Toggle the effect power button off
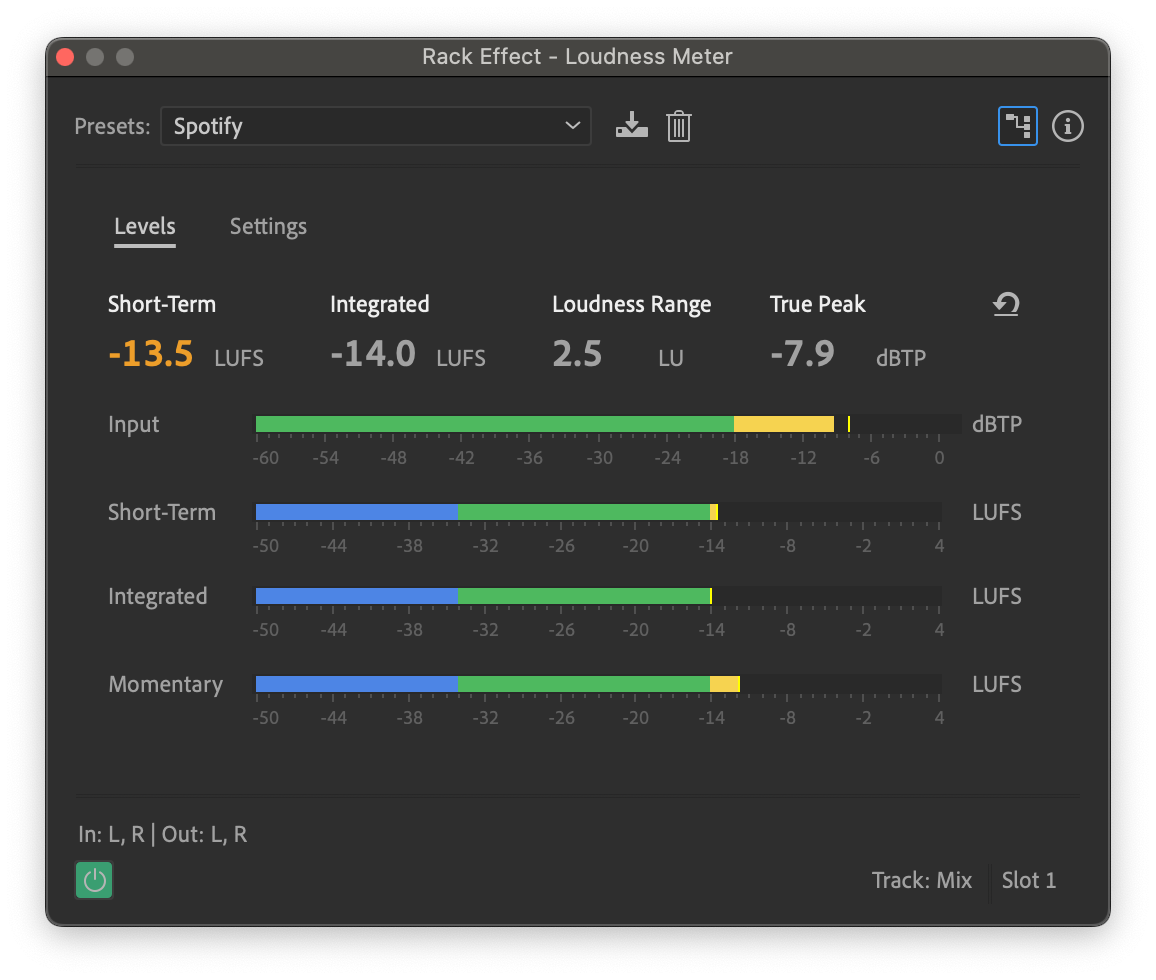 click(x=94, y=881)
